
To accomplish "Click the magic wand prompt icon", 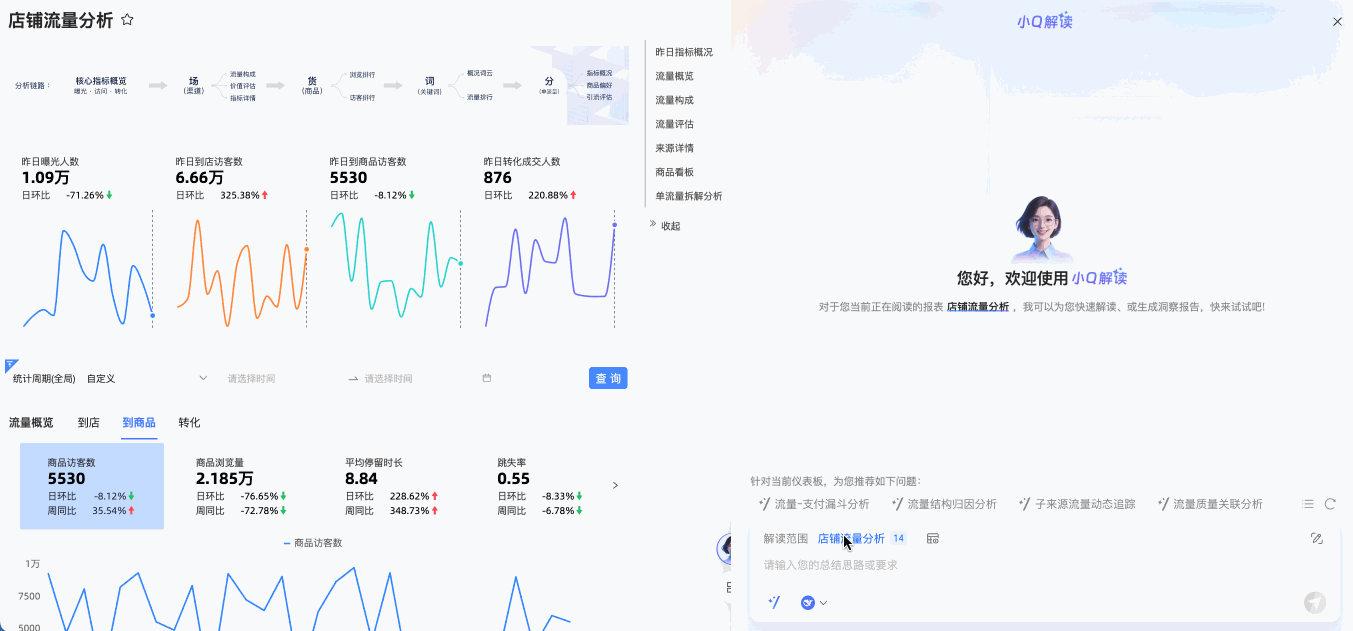I will click(773, 602).
